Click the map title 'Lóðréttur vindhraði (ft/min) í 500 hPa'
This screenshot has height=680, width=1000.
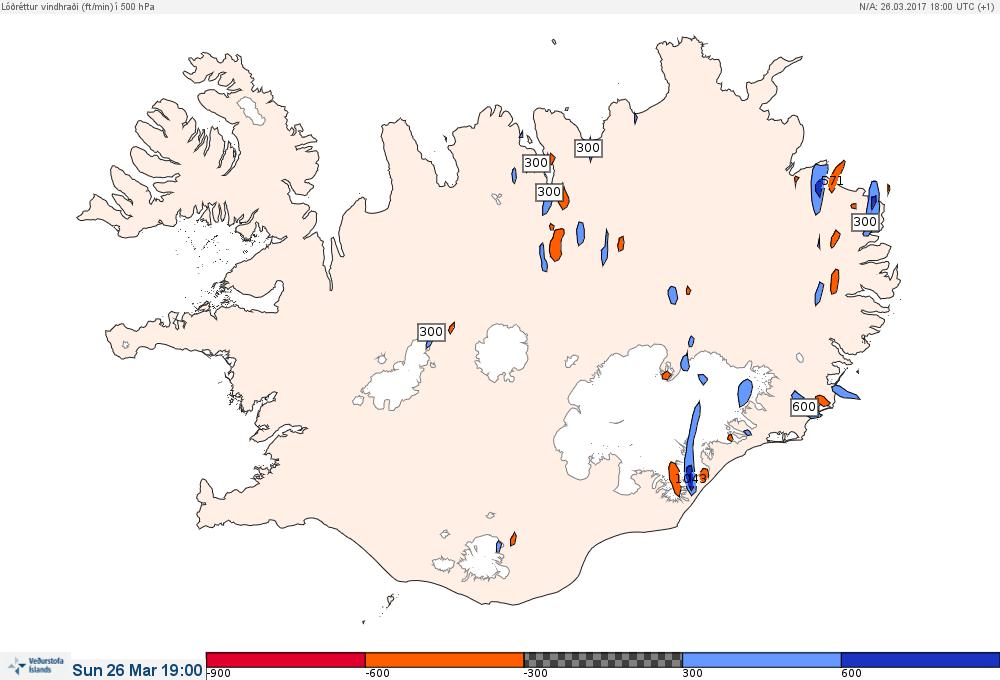coord(78,6)
